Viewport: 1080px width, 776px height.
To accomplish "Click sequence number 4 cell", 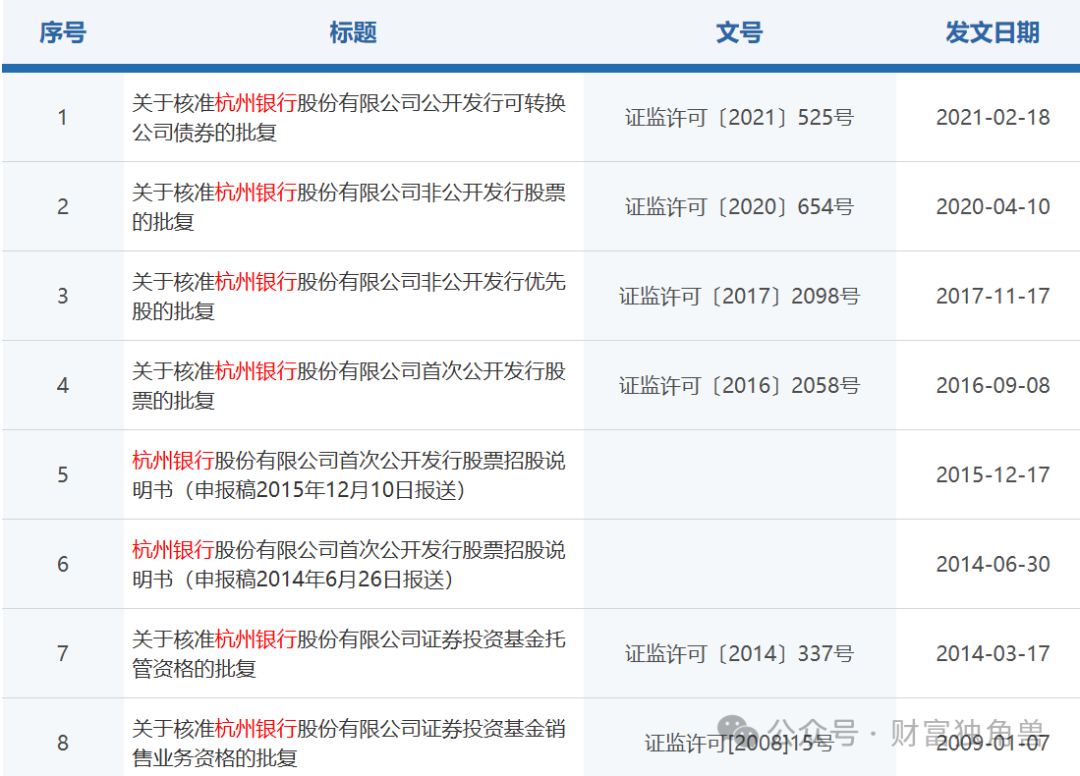I will [x=63, y=386].
